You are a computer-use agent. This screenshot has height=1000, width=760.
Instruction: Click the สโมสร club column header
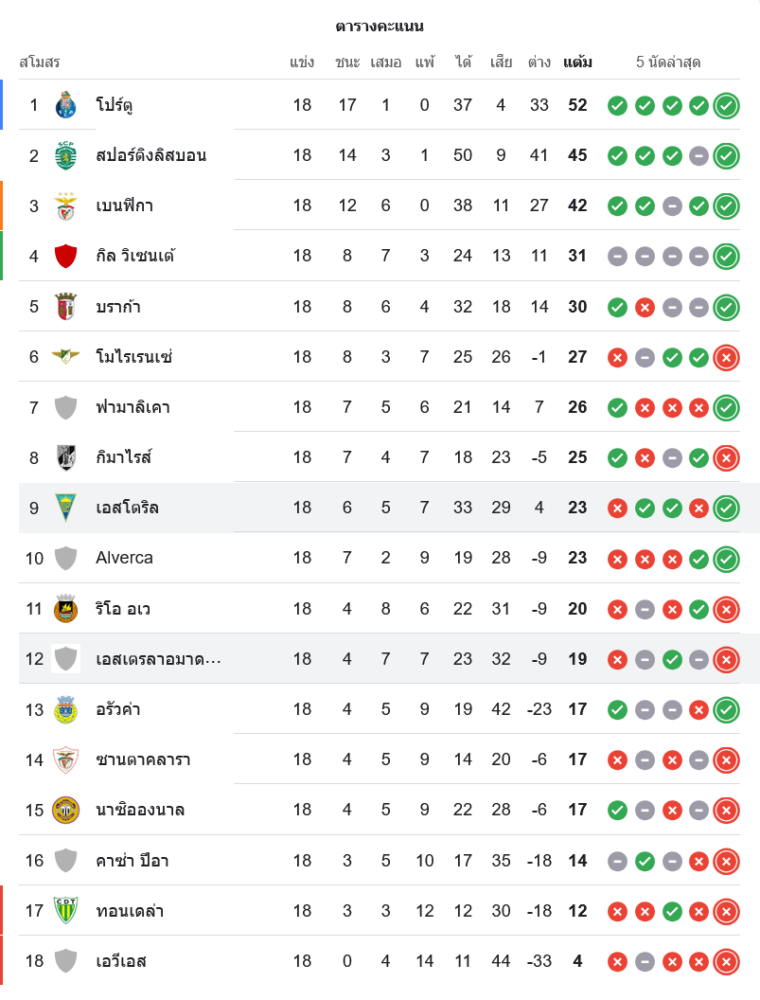coord(40,62)
